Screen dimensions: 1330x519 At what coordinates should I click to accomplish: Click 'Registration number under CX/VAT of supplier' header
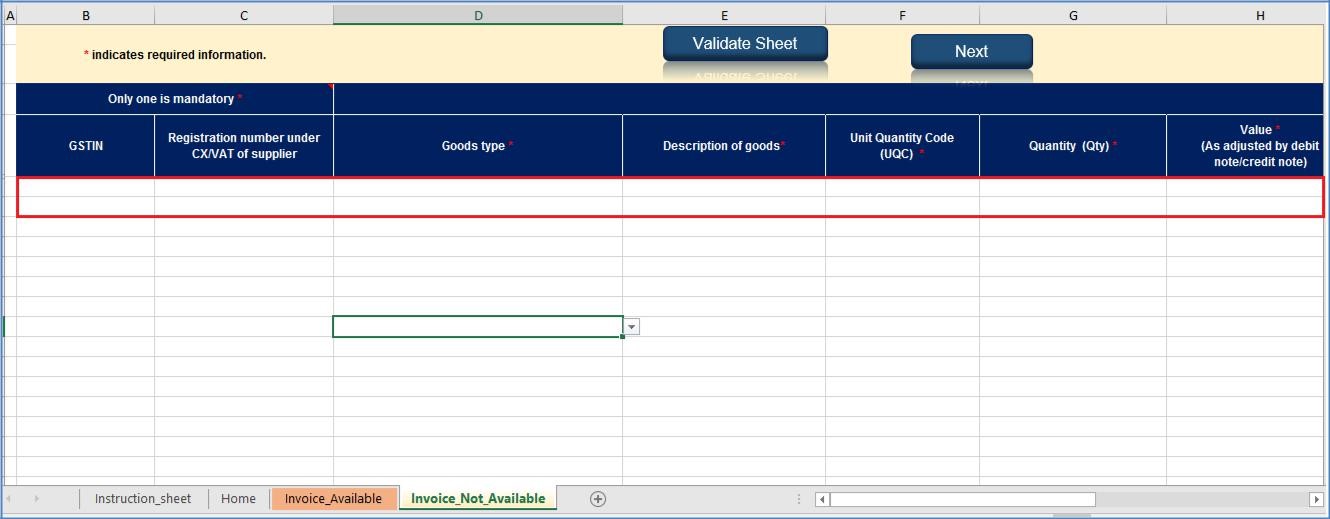tap(244, 146)
